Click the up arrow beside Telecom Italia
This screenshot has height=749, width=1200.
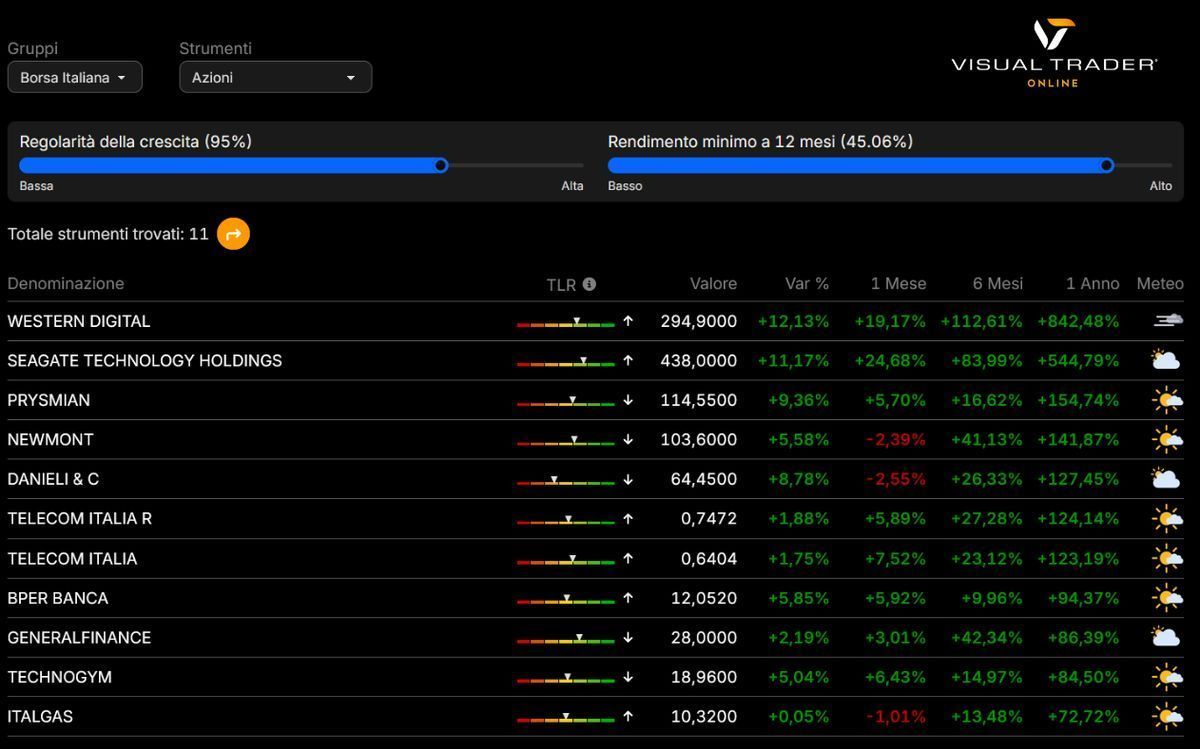627,558
